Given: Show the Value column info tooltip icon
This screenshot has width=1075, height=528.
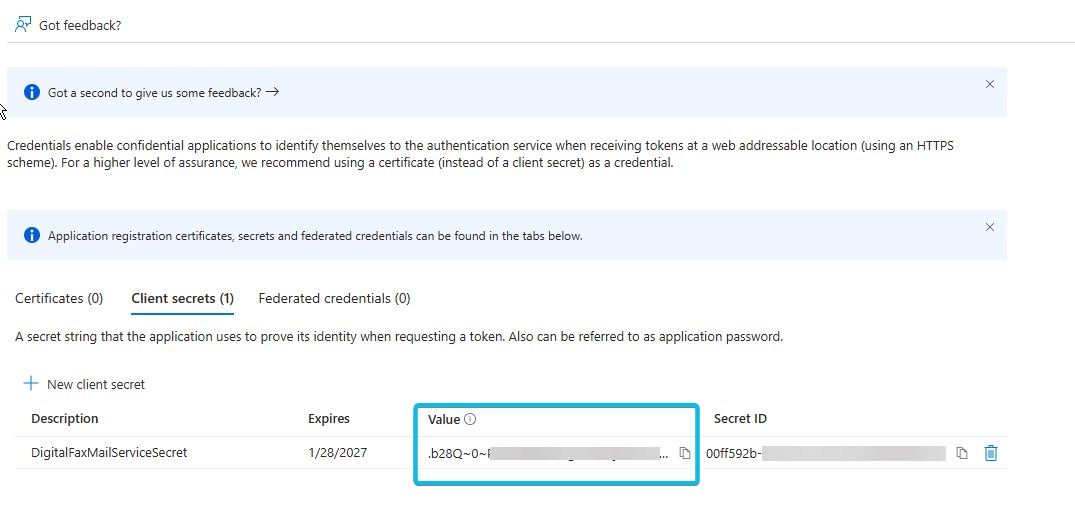Looking at the screenshot, I should tap(470, 420).
